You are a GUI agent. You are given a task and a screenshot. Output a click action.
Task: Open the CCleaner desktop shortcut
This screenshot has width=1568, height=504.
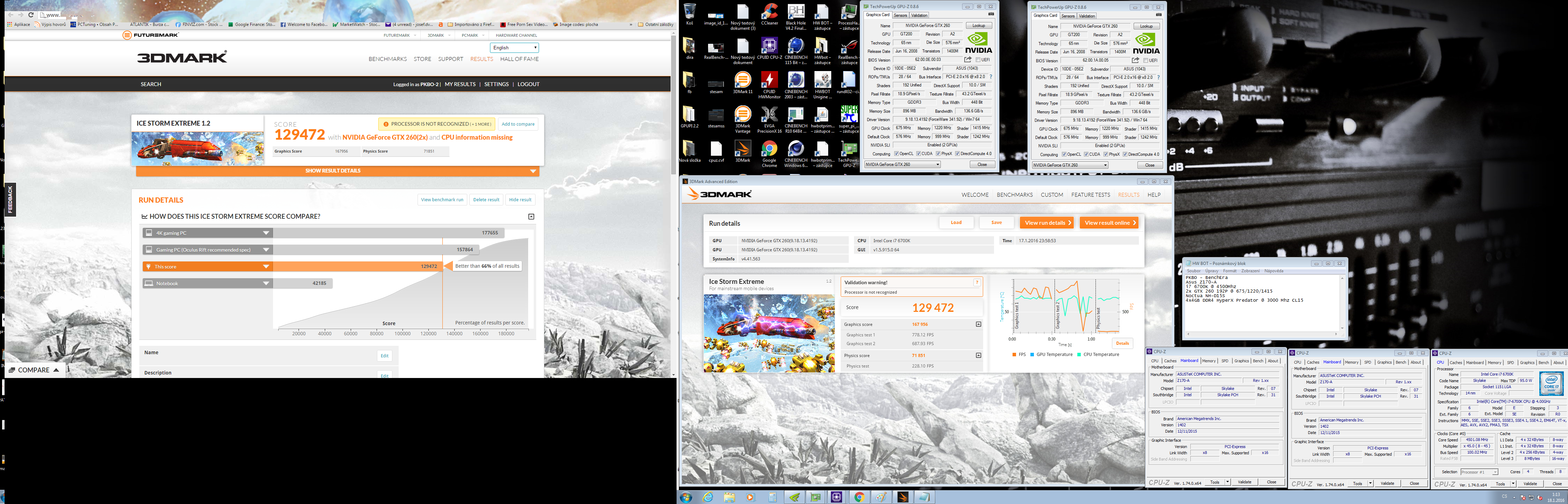point(769,15)
